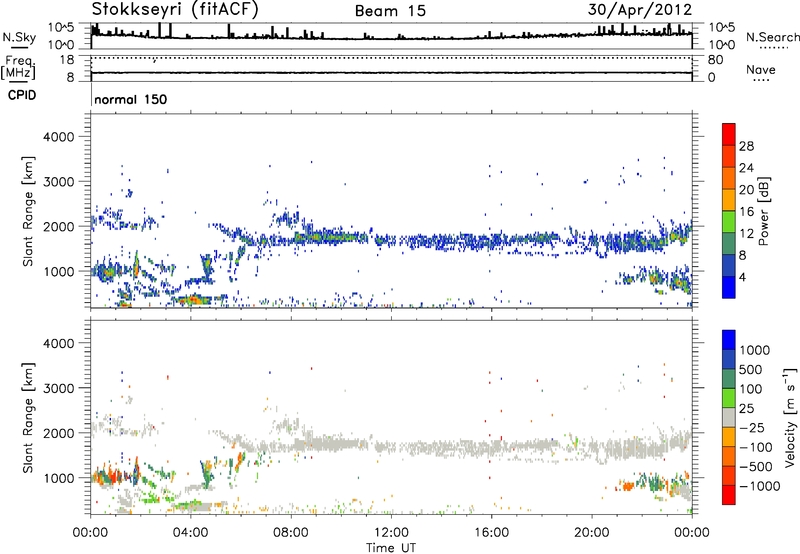Click the 'normal 150' CPID text
Viewport: 800px width, 554px height.
tap(131, 99)
